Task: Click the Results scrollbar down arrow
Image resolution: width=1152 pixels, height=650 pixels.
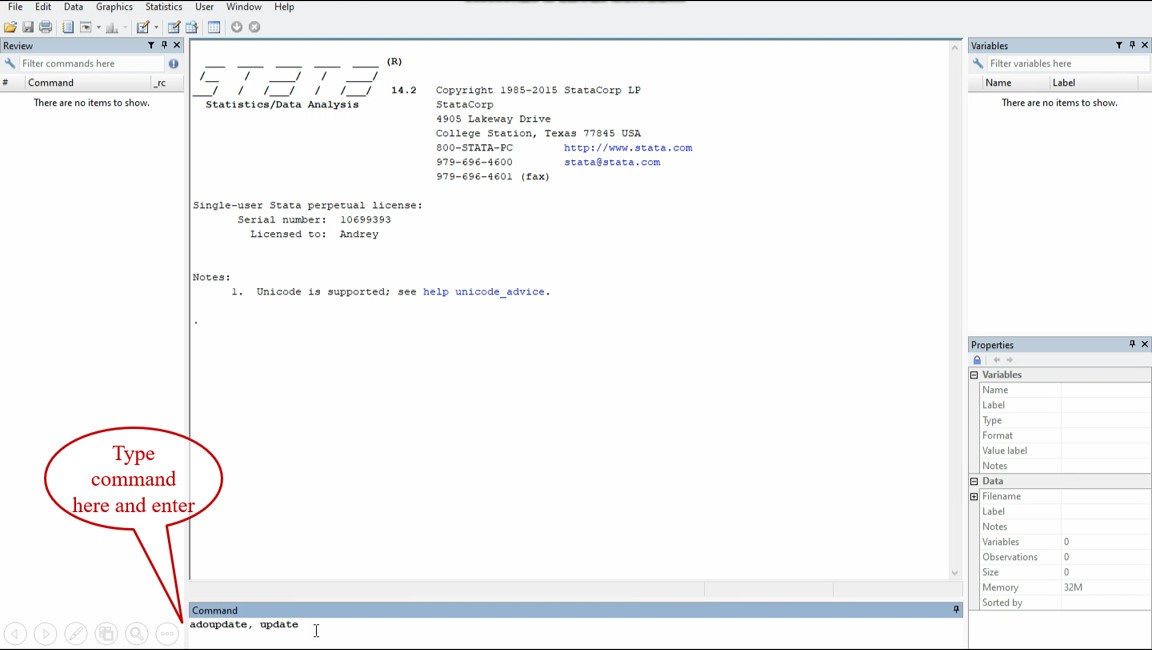Action: [954, 573]
